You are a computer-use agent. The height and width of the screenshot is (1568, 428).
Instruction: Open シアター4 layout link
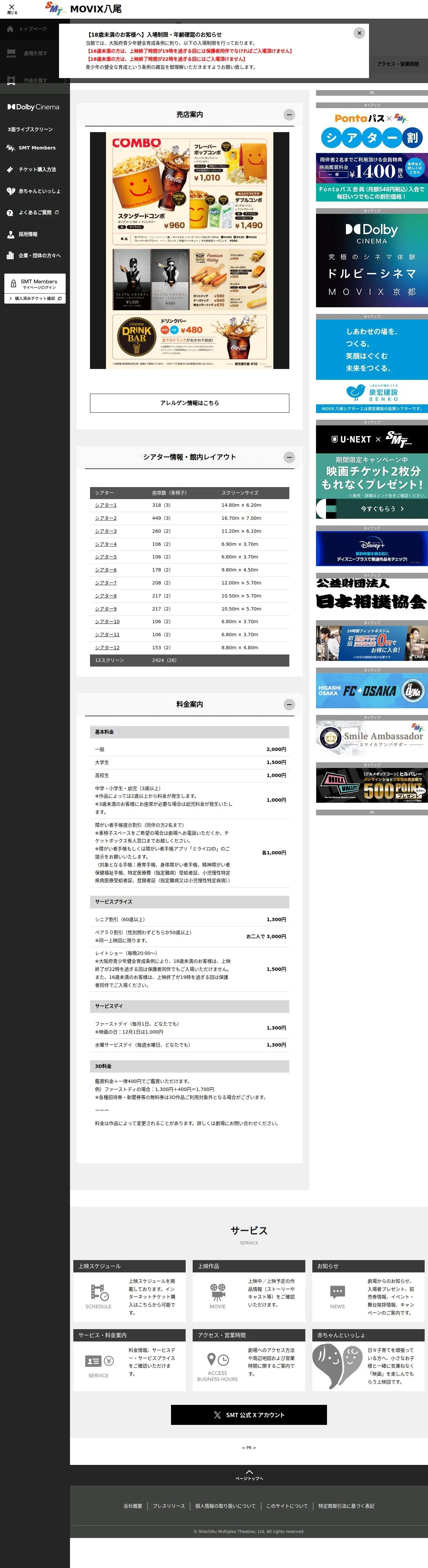pyautogui.click(x=106, y=544)
